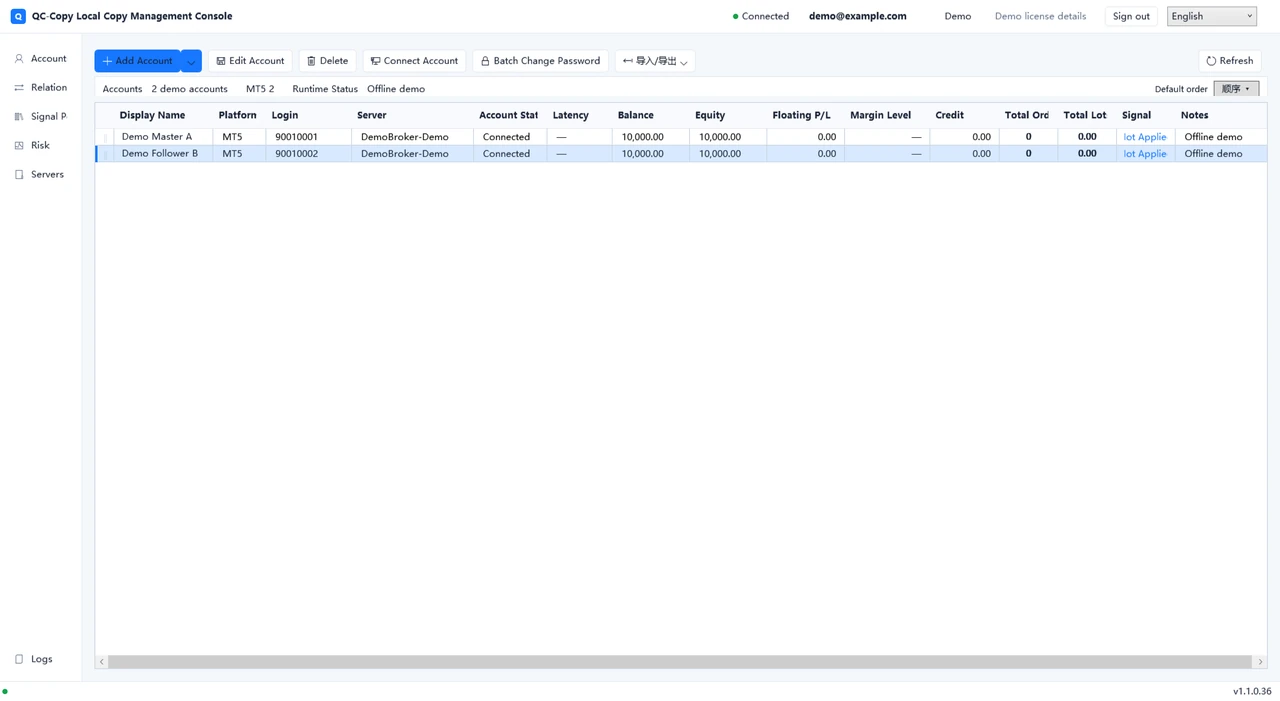1280x701 pixels.
Task: Select the Demo Master A row name
Action: tap(157, 137)
